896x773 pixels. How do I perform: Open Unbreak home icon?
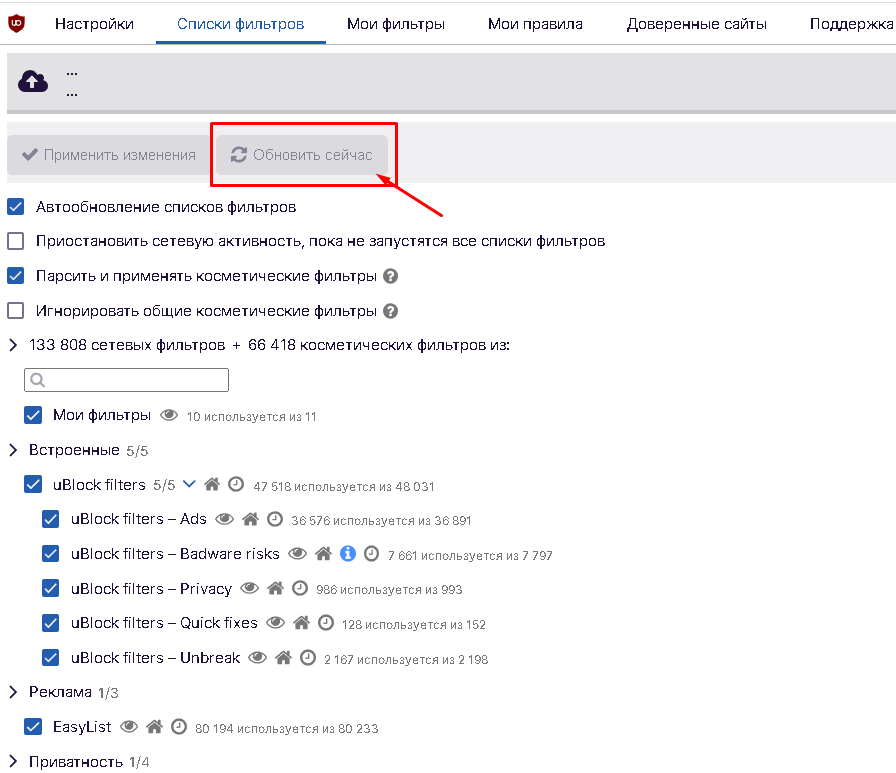[283, 658]
